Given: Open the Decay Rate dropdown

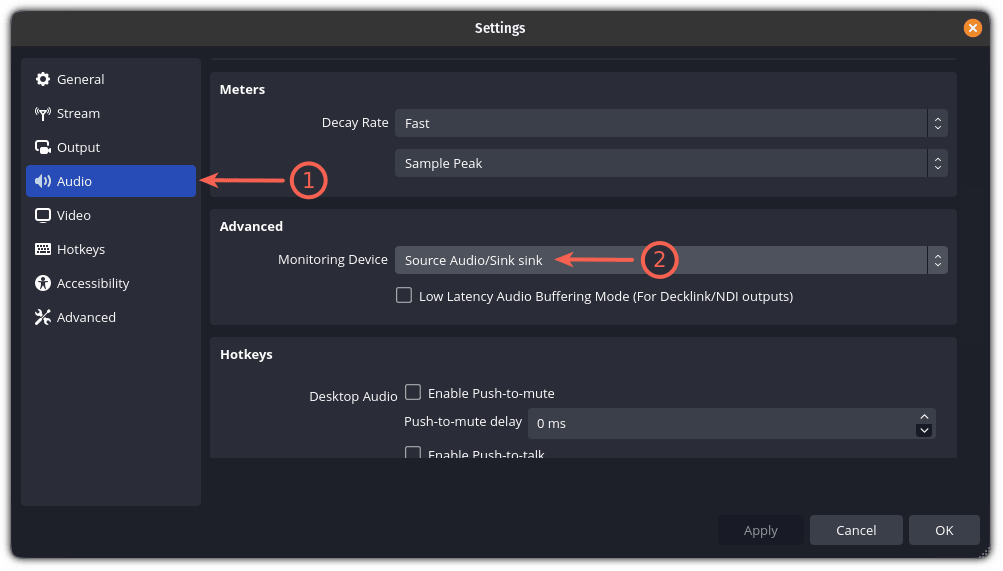Looking at the screenshot, I should click(x=670, y=123).
